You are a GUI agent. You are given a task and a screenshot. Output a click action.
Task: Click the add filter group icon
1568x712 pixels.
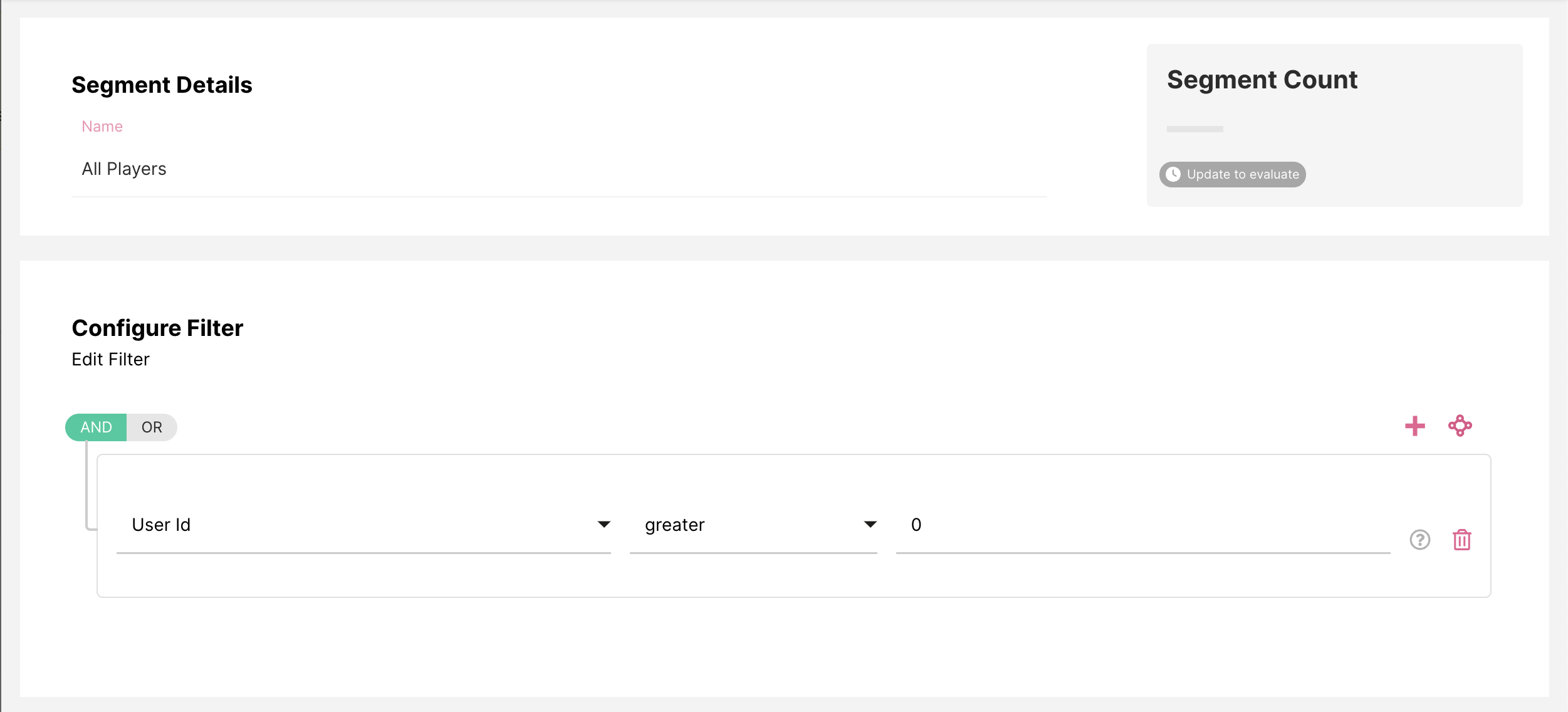coord(1460,426)
